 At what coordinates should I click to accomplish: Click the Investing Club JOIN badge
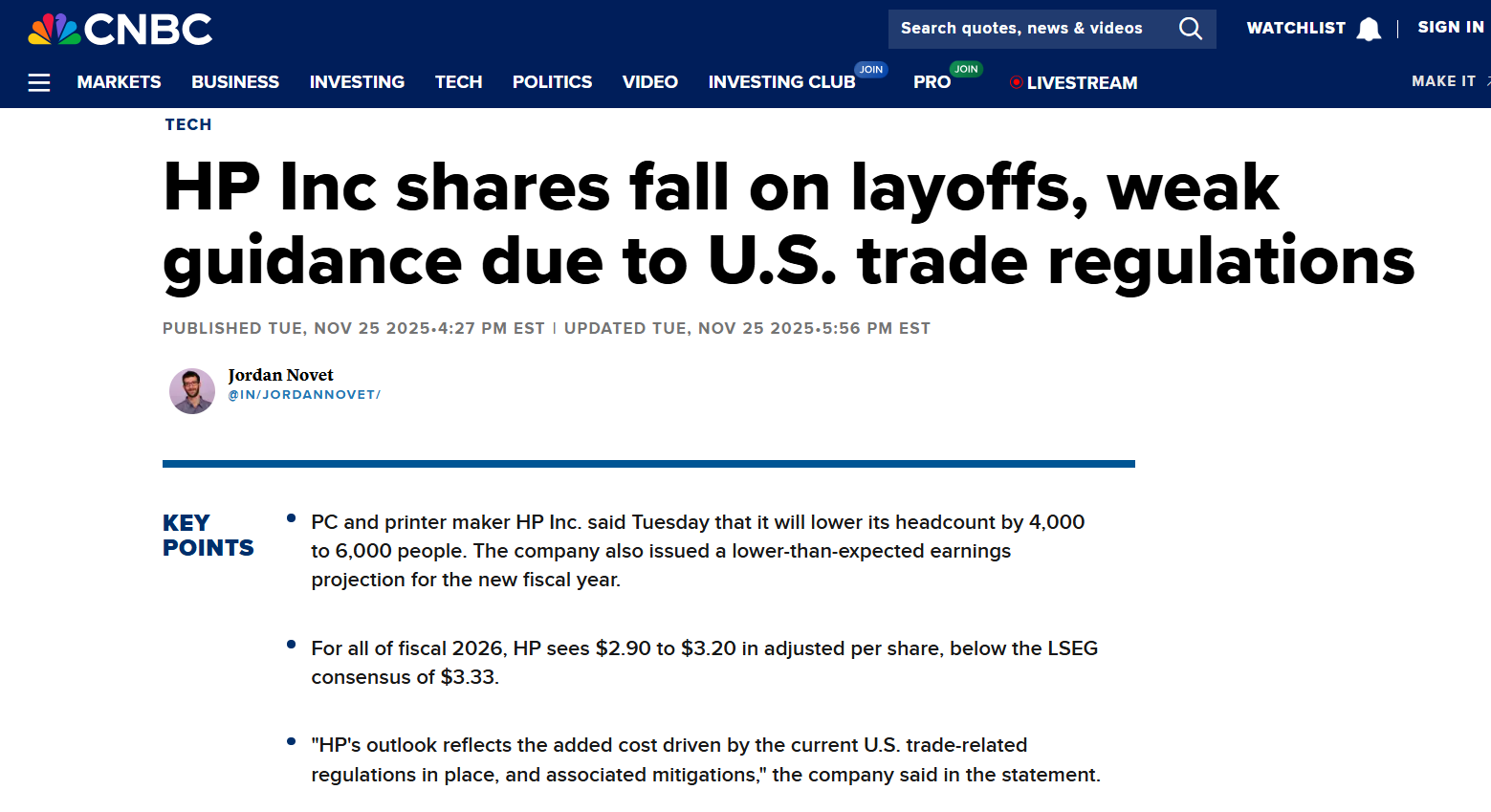tap(870, 70)
